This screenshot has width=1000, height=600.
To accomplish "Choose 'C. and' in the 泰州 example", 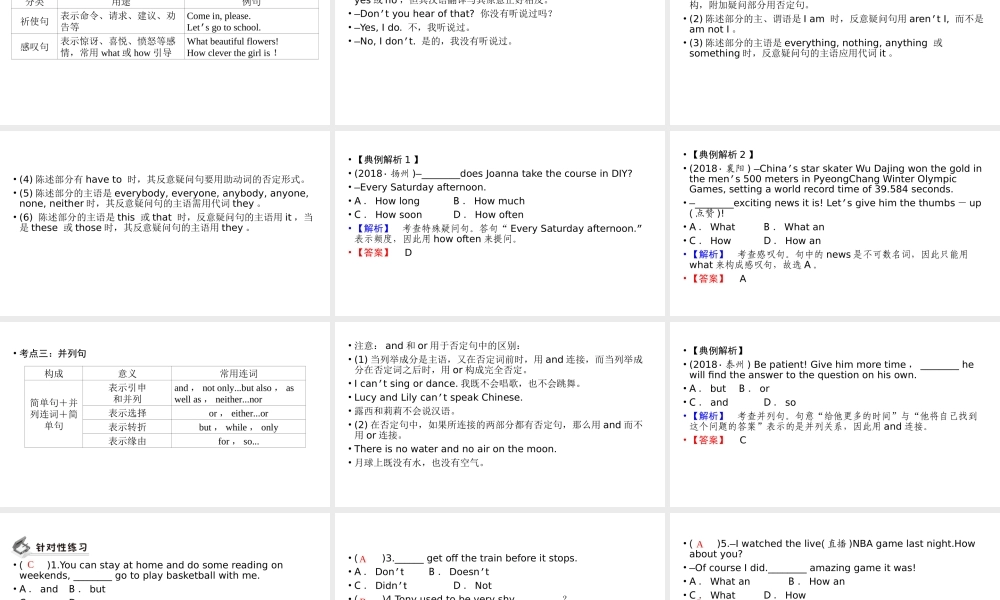I will pyautogui.click(x=709, y=402).
